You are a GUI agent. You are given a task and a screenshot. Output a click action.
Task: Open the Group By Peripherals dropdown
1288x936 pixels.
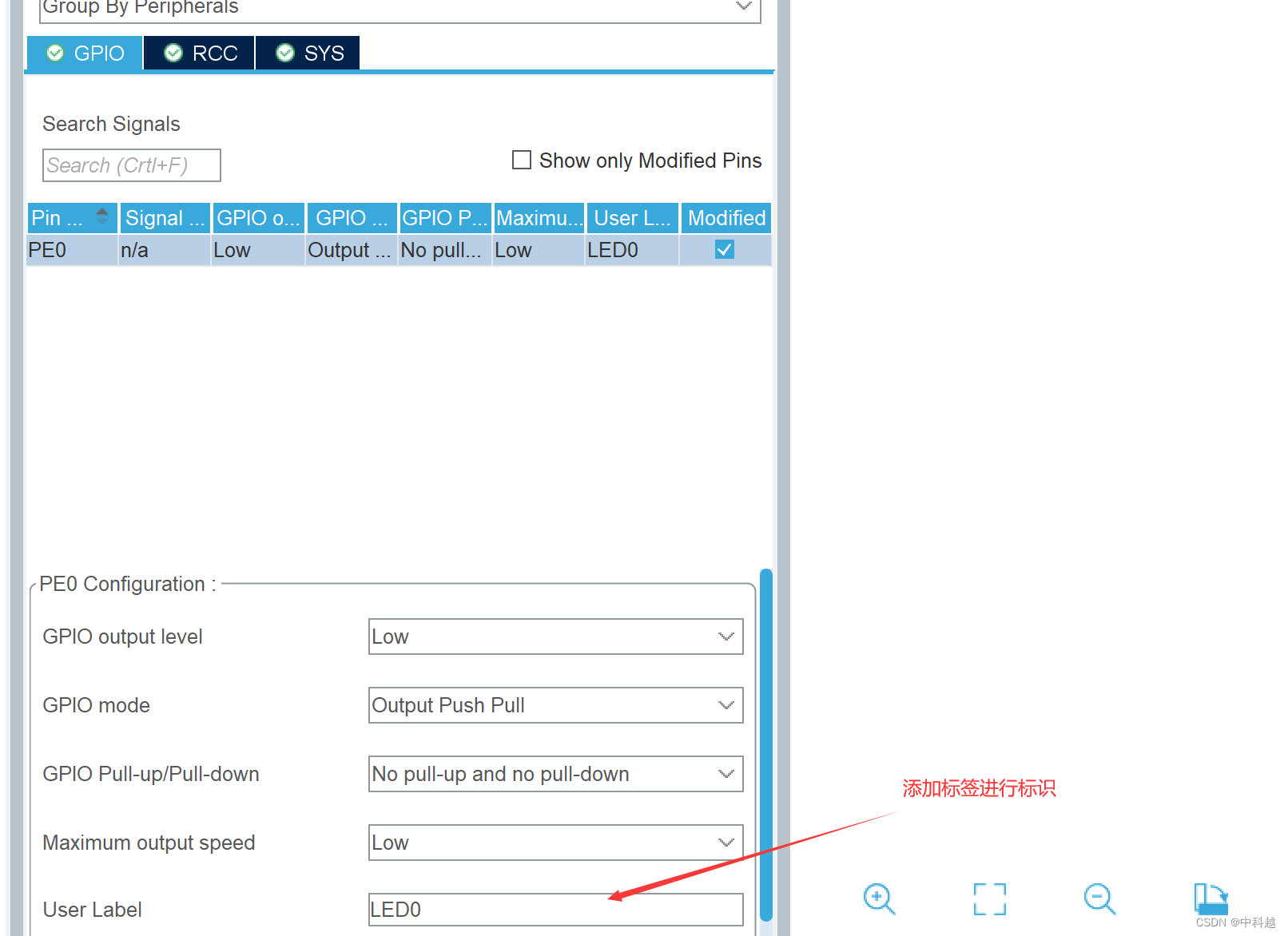[x=400, y=8]
